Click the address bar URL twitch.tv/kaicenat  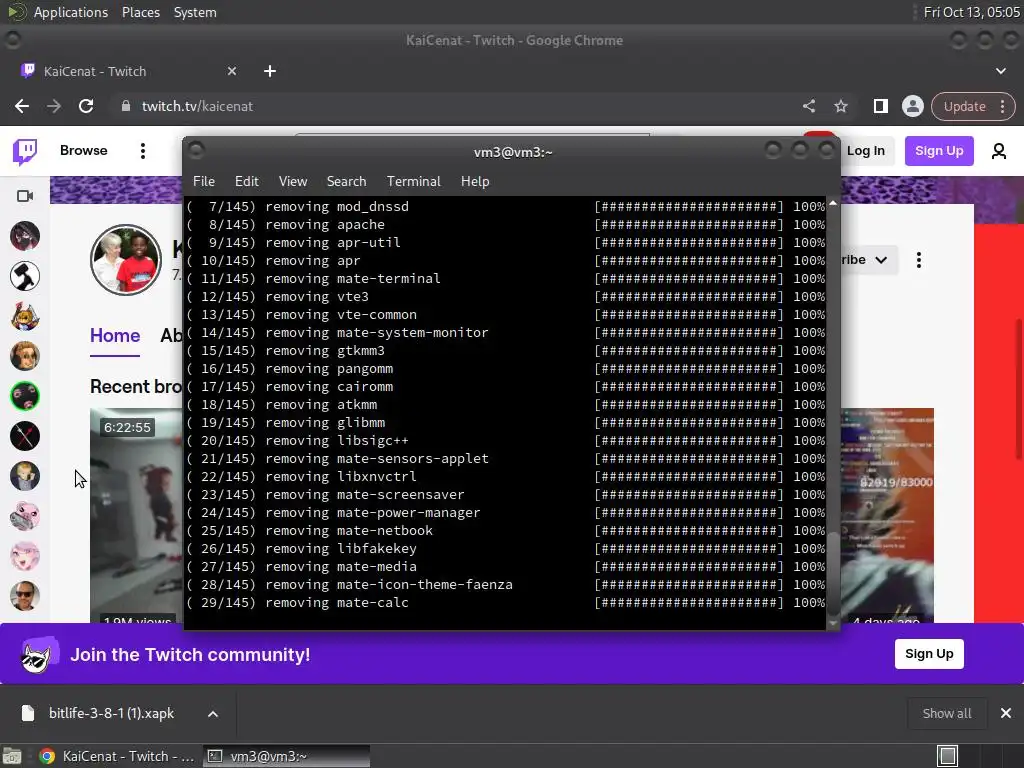pyautogui.click(x=197, y=106)
